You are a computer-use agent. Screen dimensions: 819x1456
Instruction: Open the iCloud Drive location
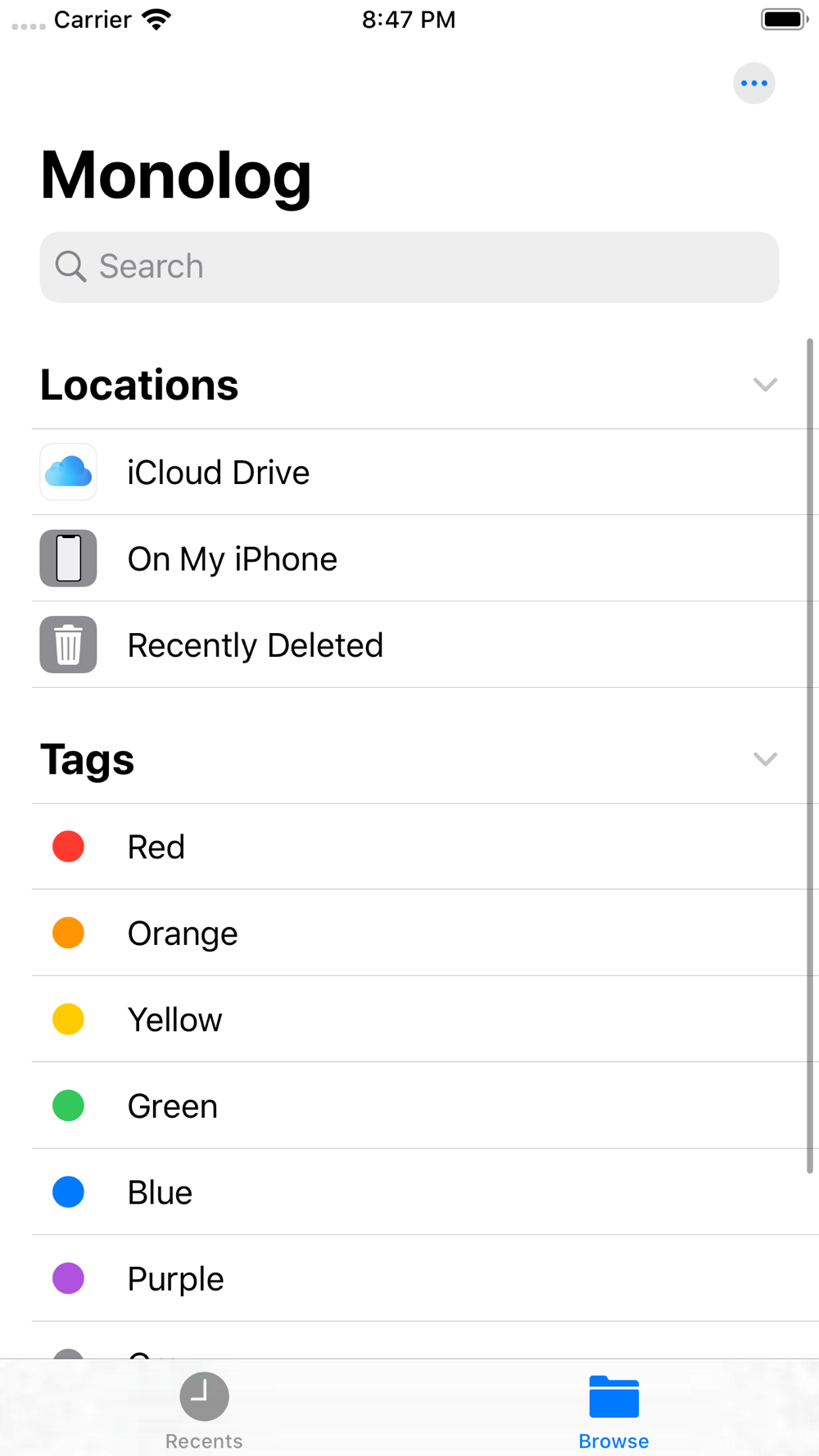(x=219, y=473)
